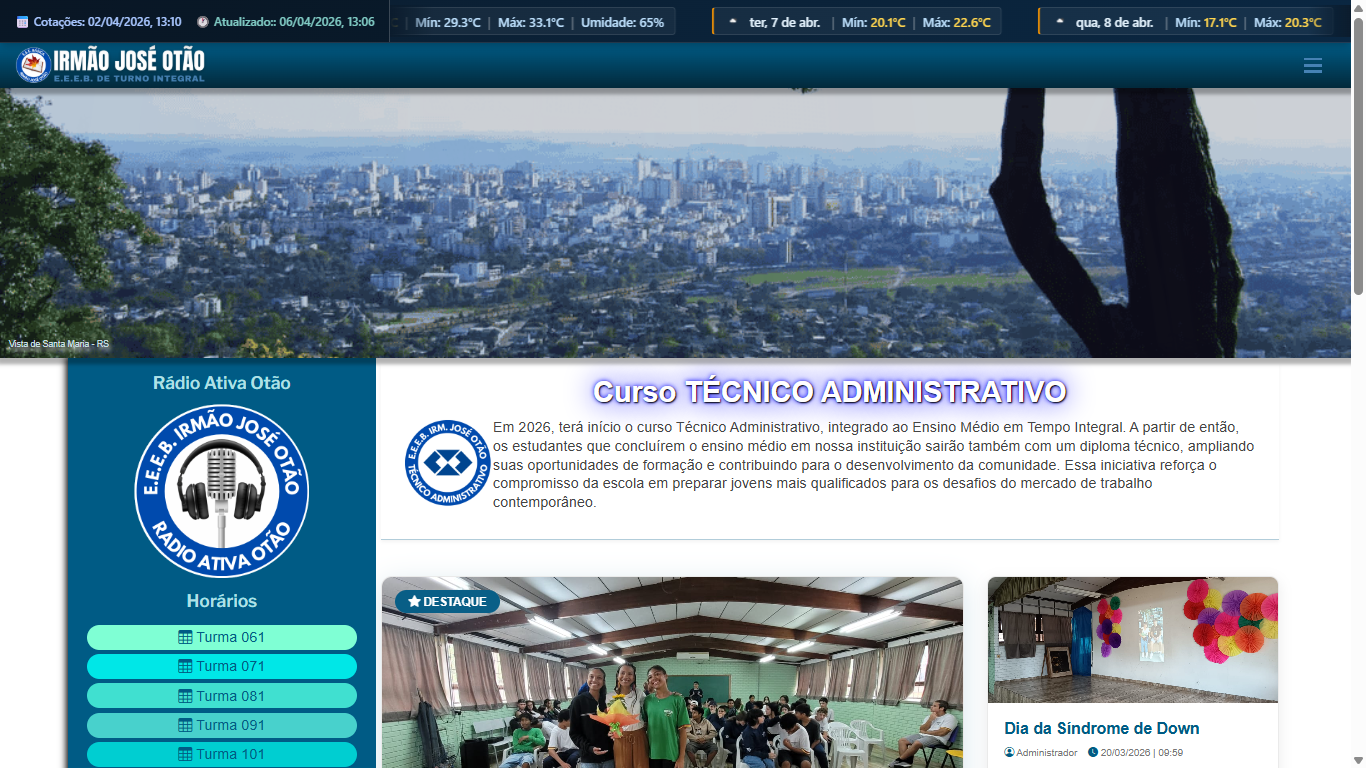Open the Turma 091 schedule

coord(221,724)
